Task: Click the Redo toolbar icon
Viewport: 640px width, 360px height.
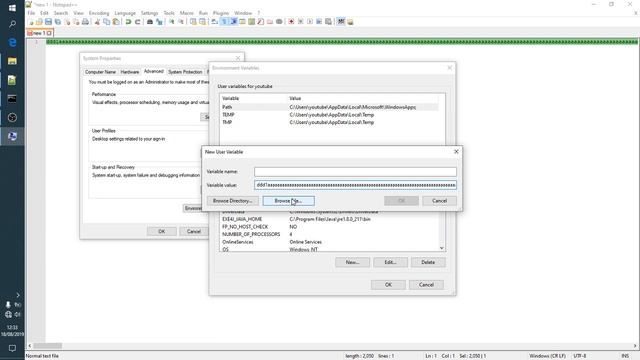Action: coord(137,22)
